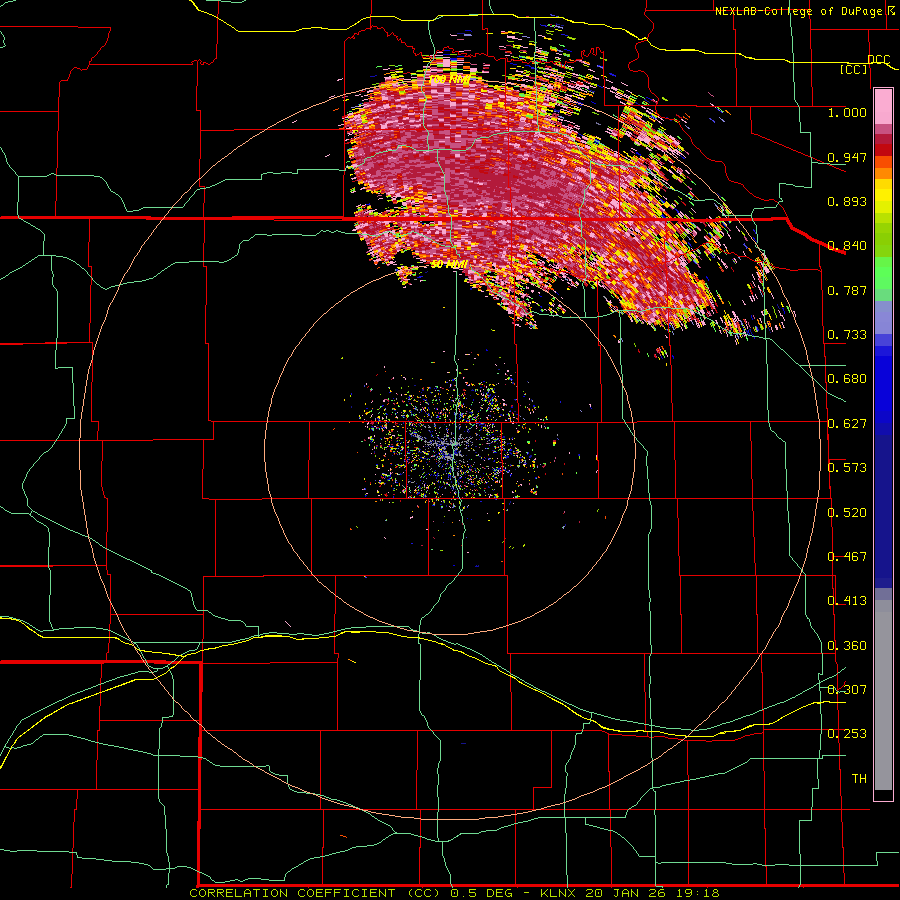This screenshot has width=900, height=900.
Task: Select the 1.000 scale value
Action: (847, 112)
